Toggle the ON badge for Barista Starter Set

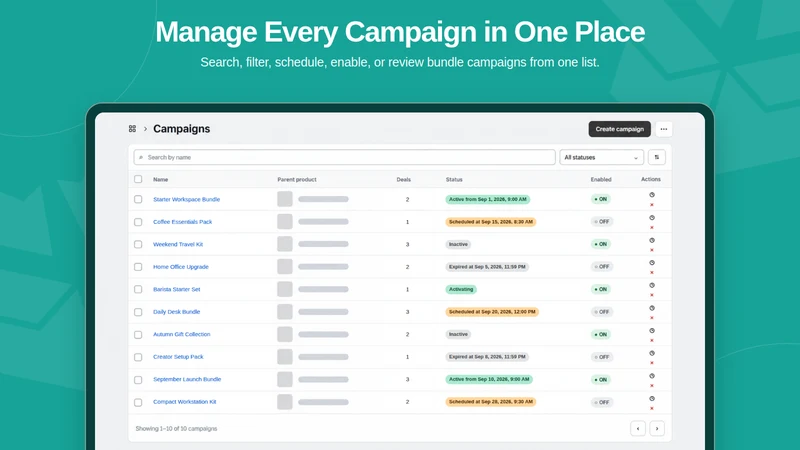pyautogui.click(x=601, y=289)
